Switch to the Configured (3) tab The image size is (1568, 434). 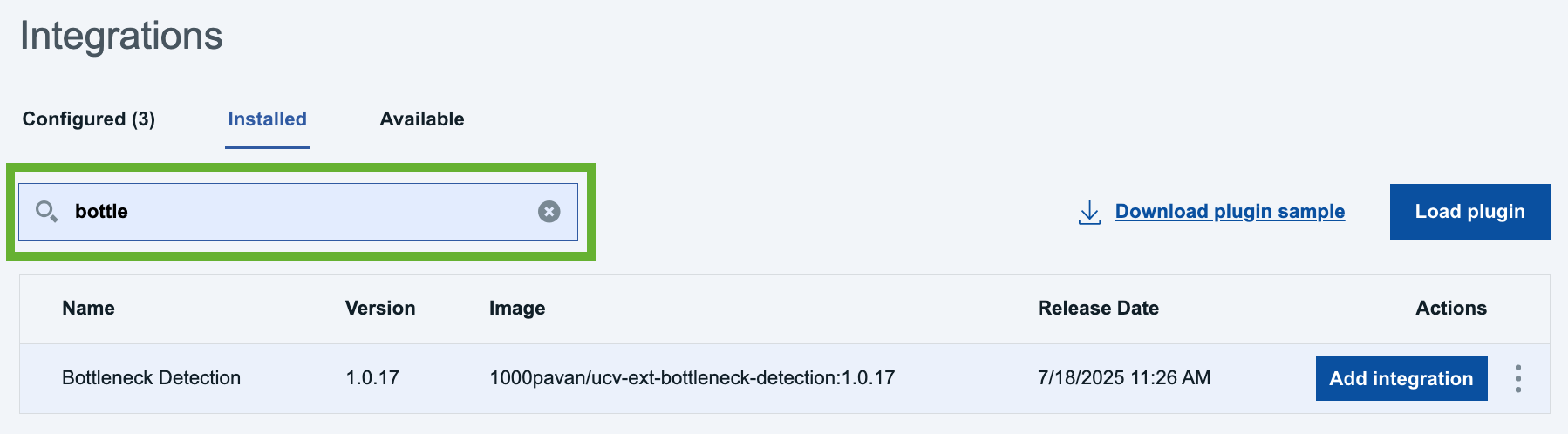[89, 119]
